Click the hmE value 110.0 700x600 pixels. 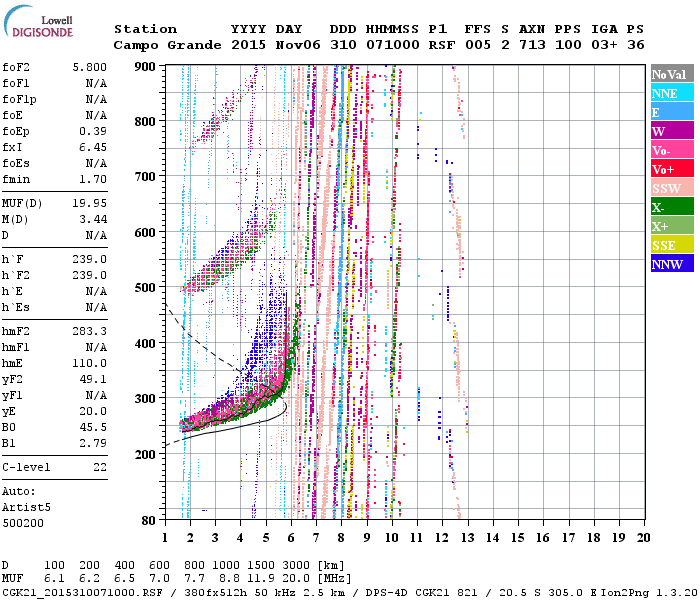coord(90,363)
